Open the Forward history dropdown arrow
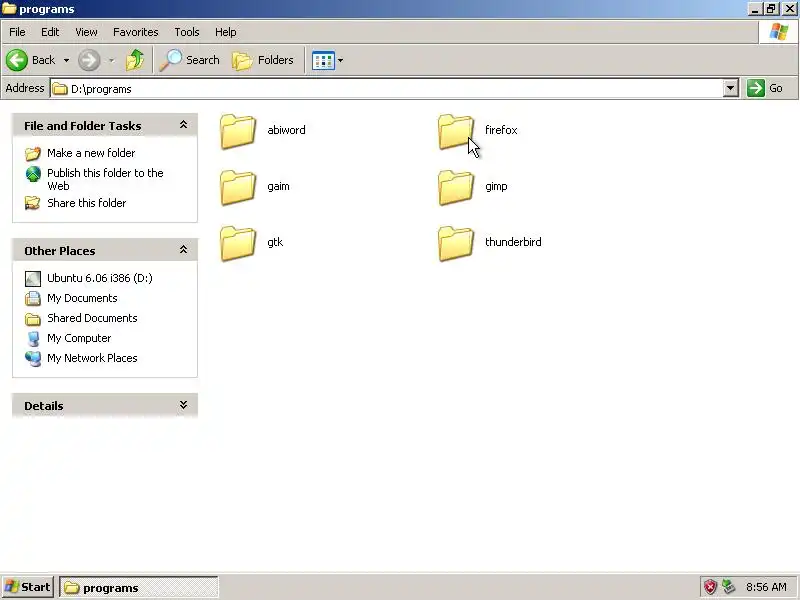Image resolution: width=800 pixels, height=600 pixels. point(111,60)
